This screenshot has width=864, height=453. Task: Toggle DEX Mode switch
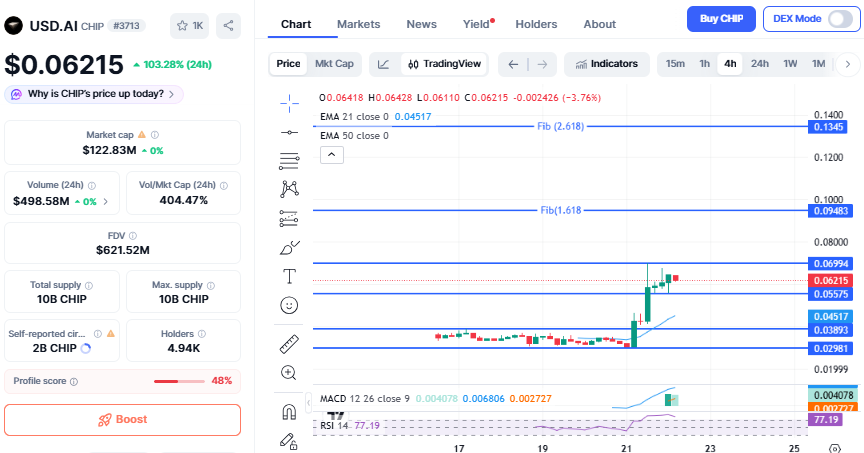coord(840,19)
